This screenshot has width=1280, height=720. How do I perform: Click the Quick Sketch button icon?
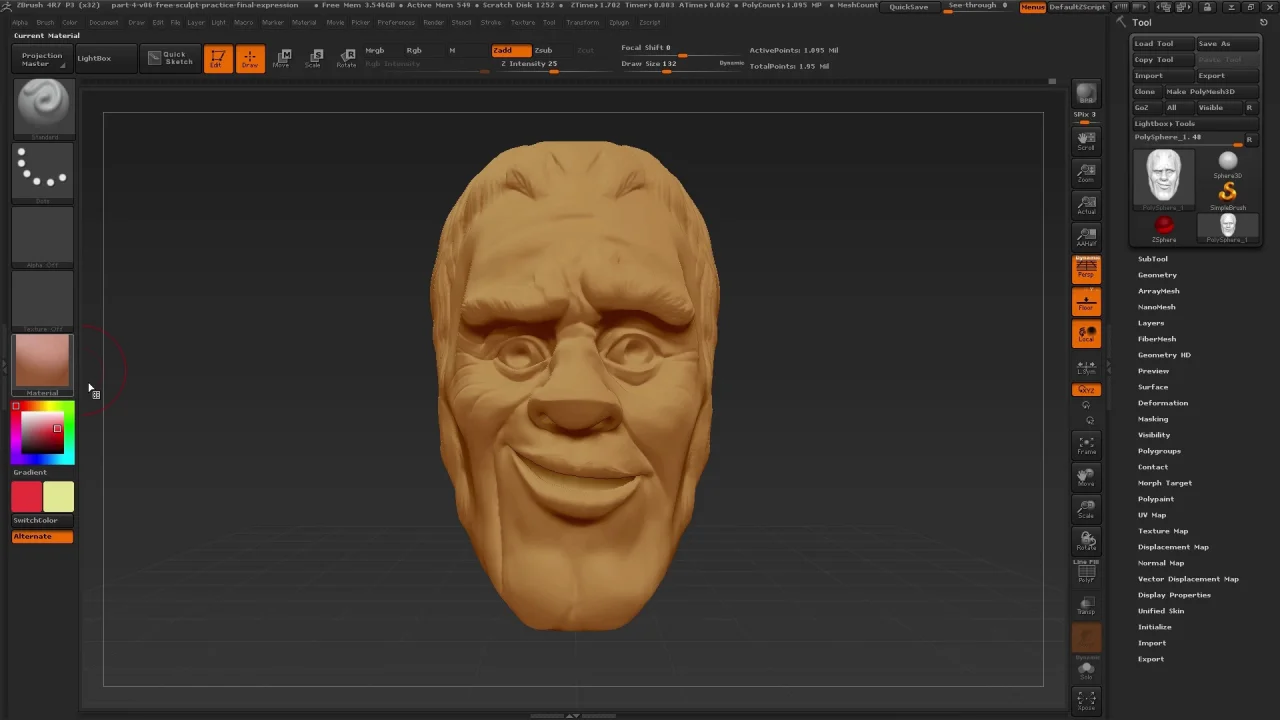(x=170, y=58)
